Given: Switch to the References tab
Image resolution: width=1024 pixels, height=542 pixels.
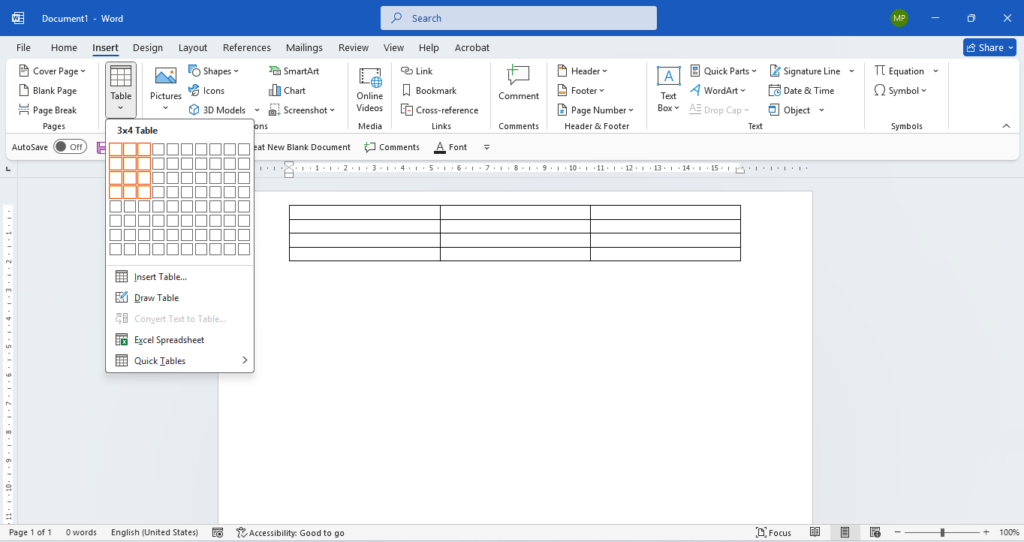Looking at the screenshot, I should coord(247,48).
